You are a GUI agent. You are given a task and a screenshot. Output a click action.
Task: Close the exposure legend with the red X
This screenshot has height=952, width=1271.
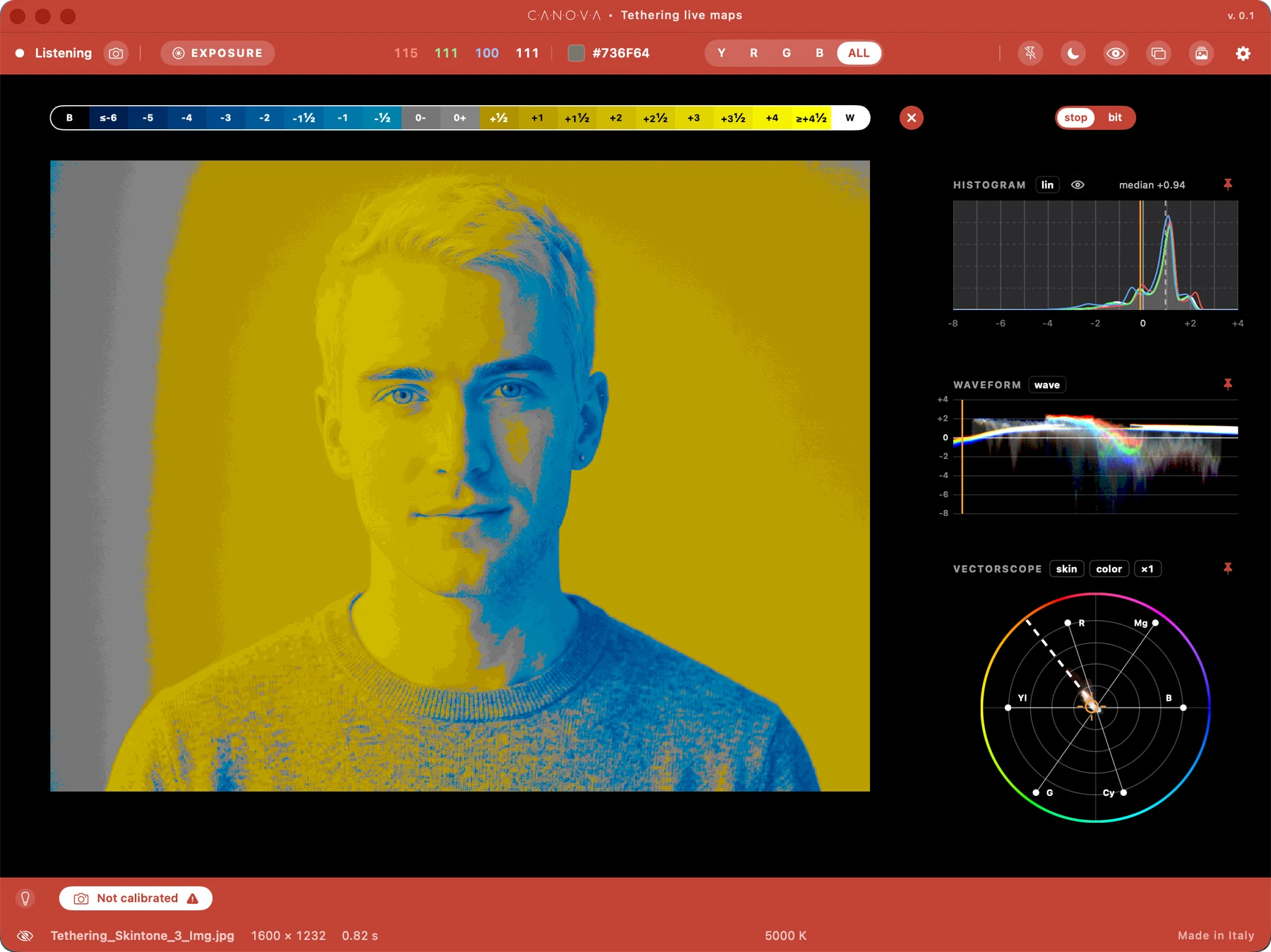coord(912,118)
